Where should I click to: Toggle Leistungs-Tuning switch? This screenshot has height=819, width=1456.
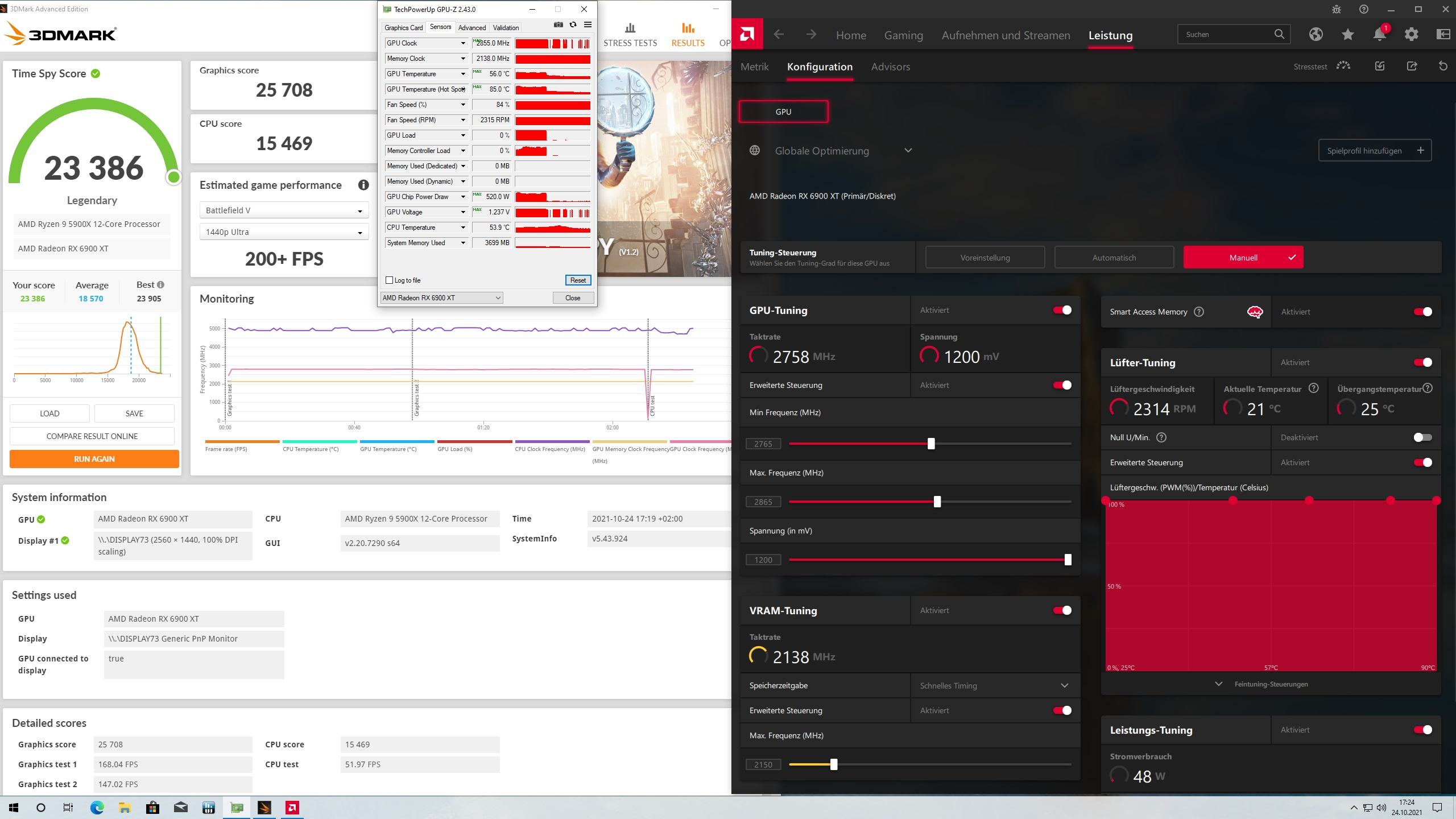(x=1422, y=730)
